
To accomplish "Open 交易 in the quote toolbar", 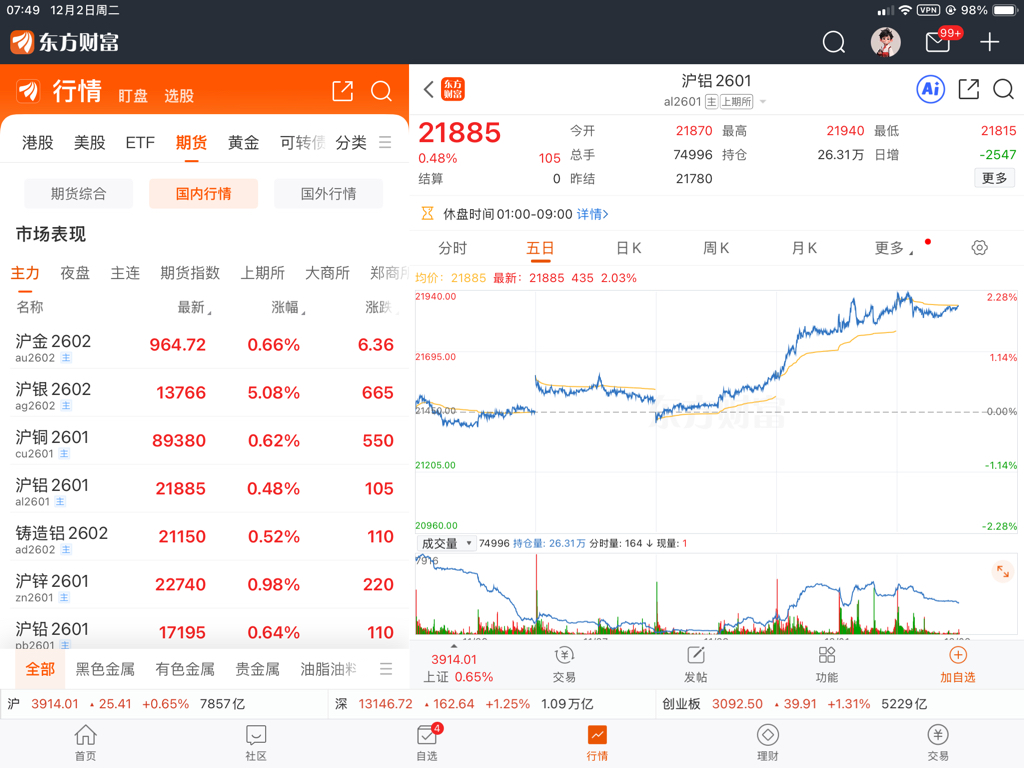I will tap(564, 665).
